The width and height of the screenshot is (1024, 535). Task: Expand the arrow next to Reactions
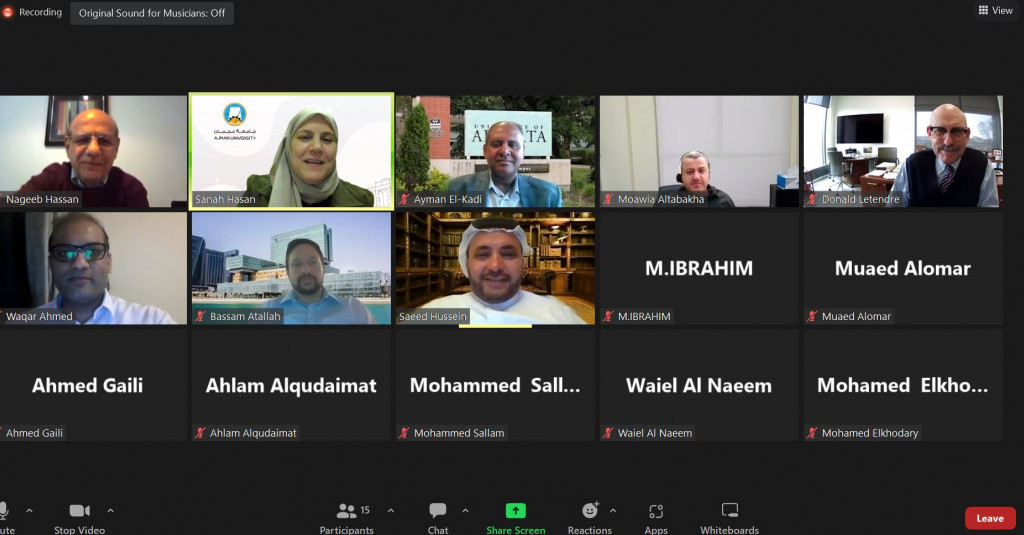tap(613, 510)
